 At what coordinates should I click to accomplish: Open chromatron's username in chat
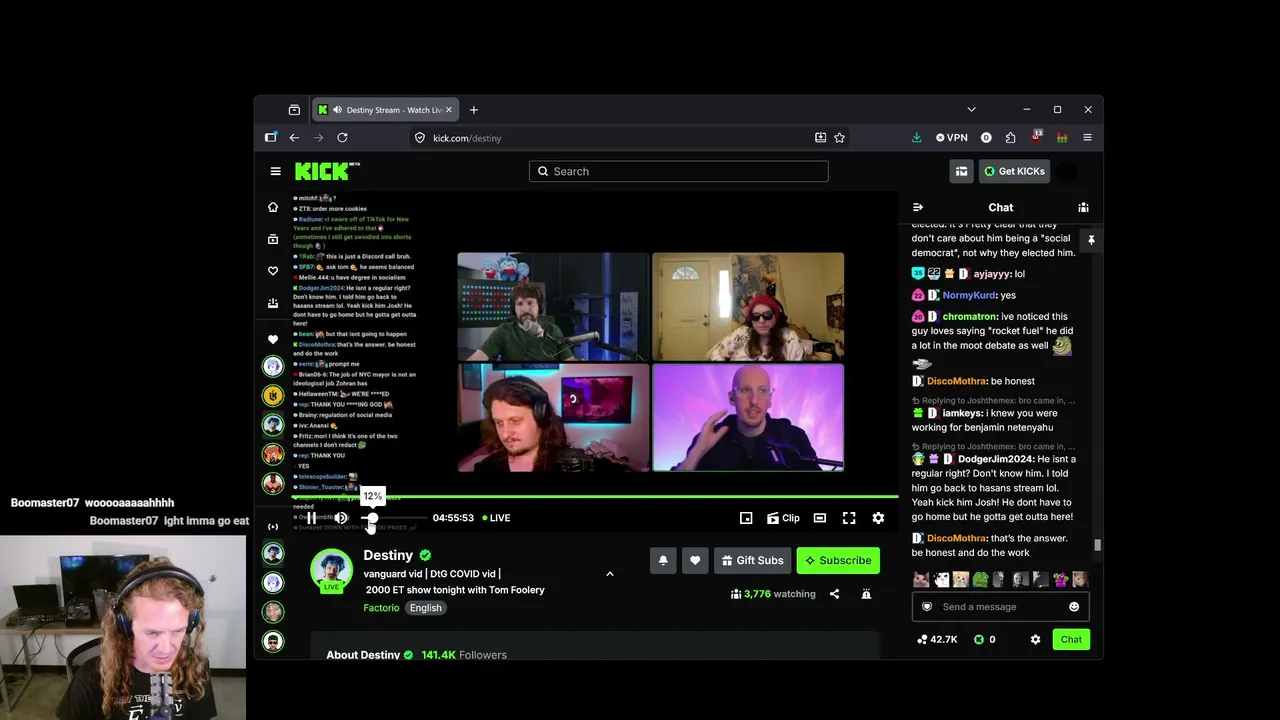(970, 317)
